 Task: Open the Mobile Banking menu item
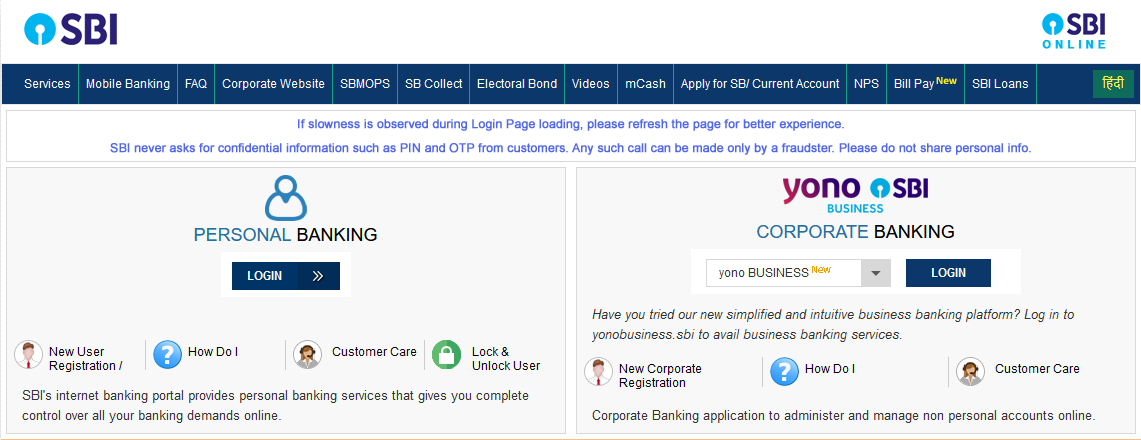128,84
